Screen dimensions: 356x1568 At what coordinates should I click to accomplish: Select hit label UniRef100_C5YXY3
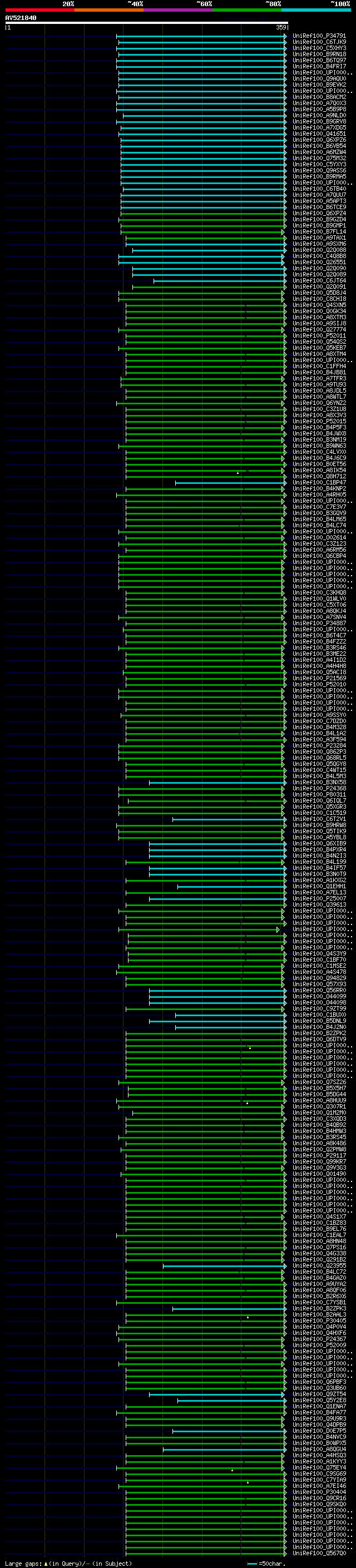(x=319, y=164)
